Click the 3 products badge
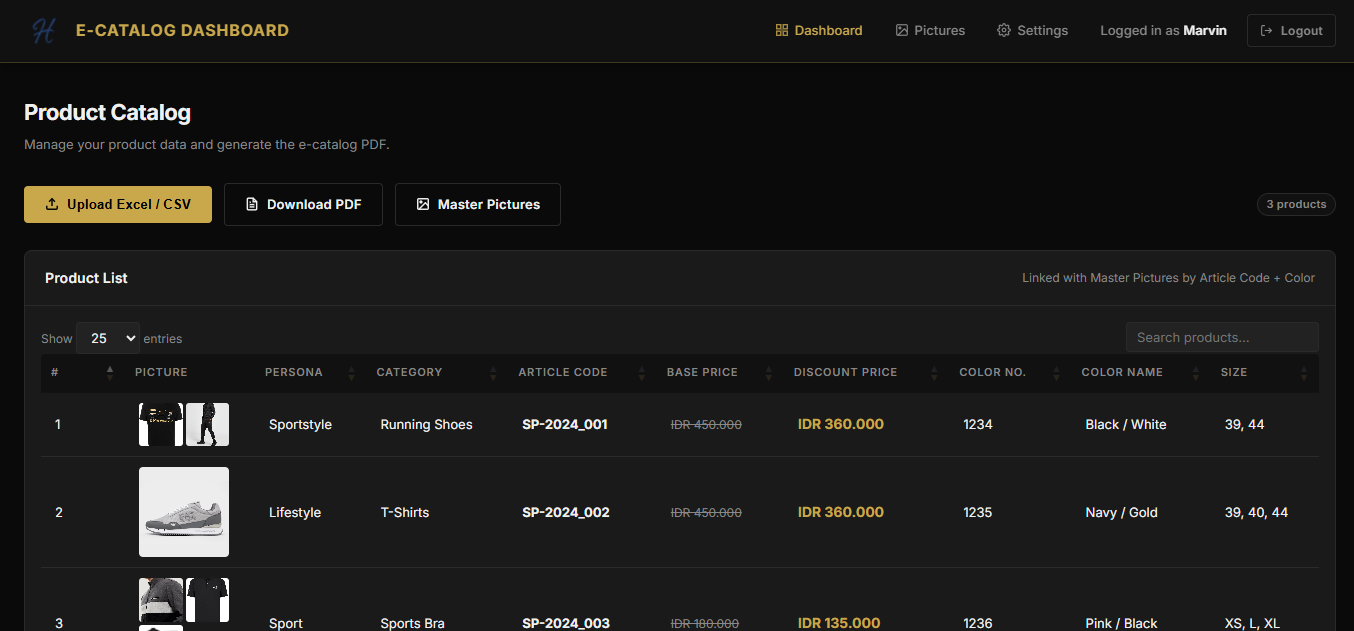This screenshot has width=1354, height=631. tap(1296, 204)
